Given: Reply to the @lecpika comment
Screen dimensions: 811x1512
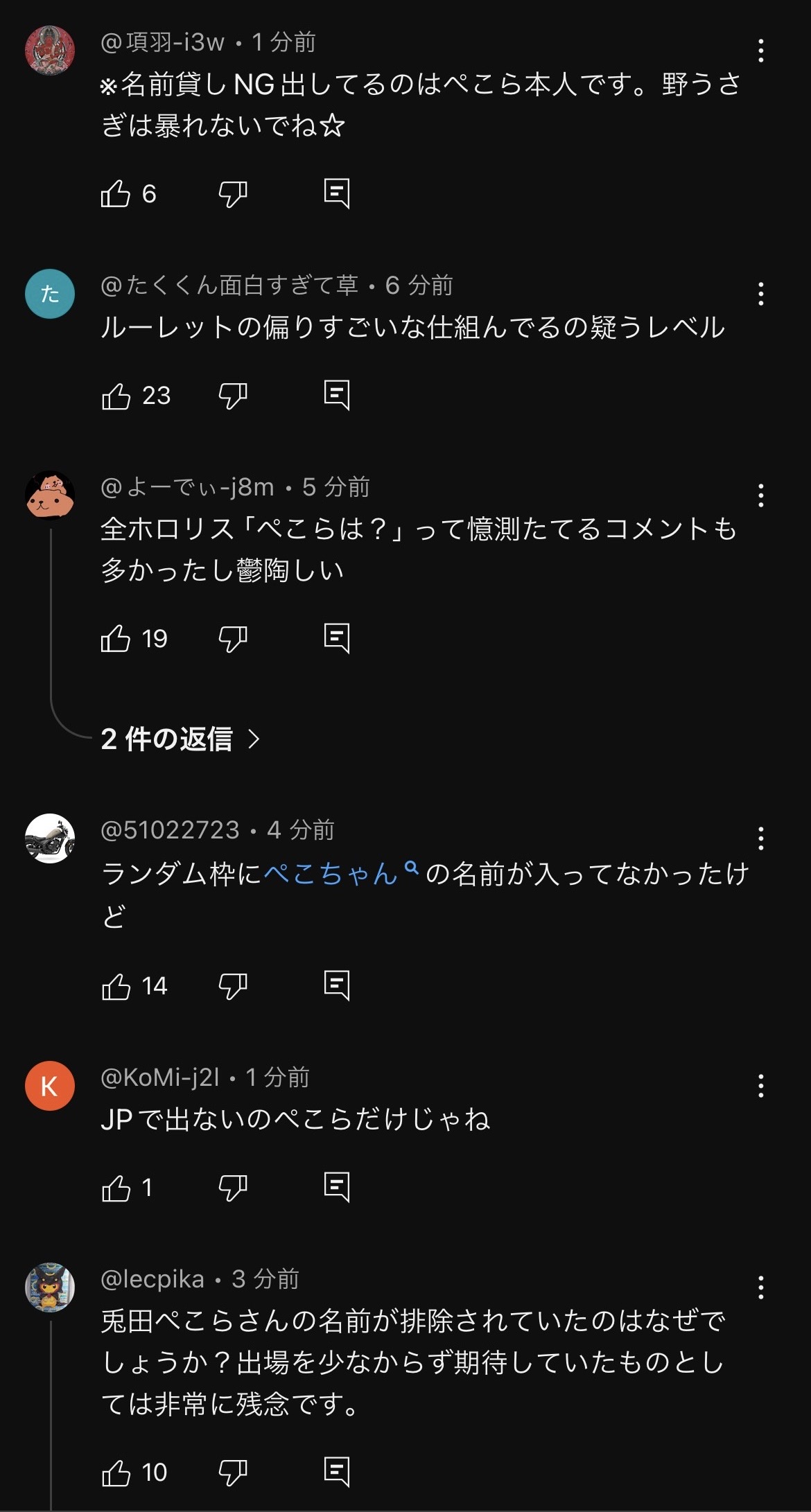Looking at the screenshot, I should (337, 1473).
